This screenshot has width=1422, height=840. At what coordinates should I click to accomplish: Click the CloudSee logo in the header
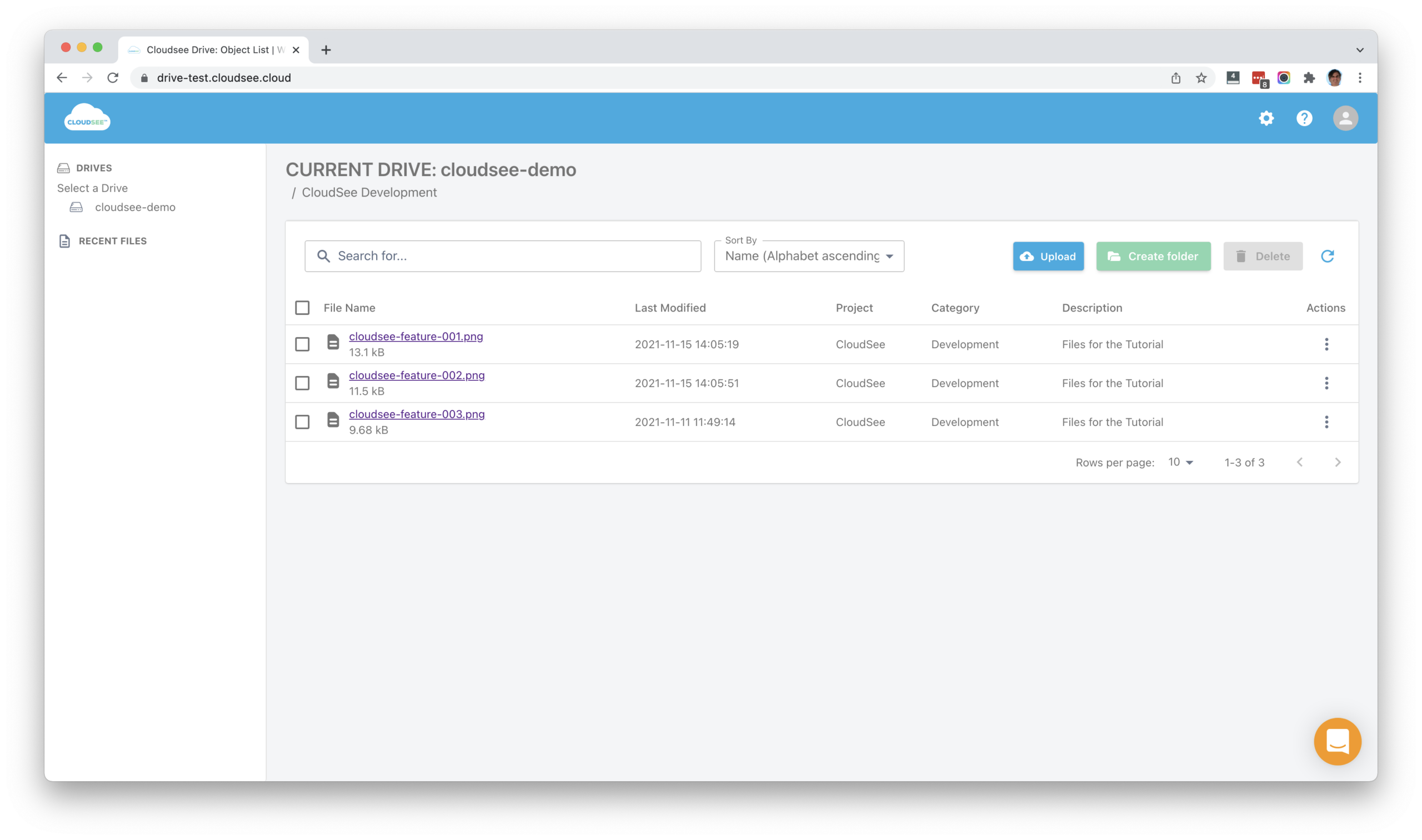point(87,117)
